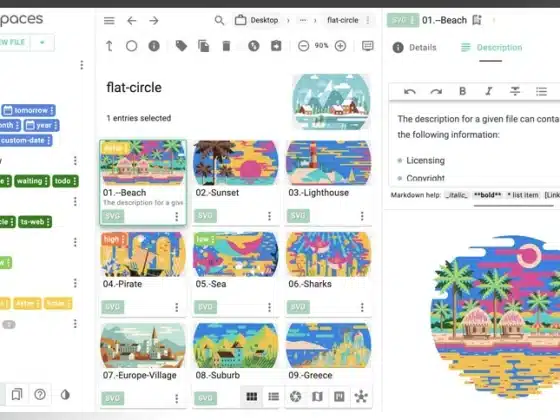Image resolution: width=560 pixels, height=420 pixels.
Task: Open the gallery perspective with the shutter icon
Action: (x=295, y=396)
